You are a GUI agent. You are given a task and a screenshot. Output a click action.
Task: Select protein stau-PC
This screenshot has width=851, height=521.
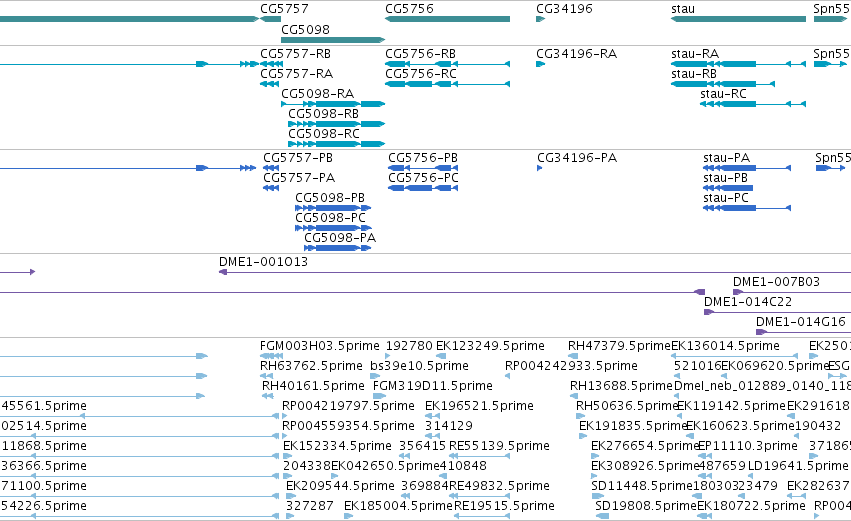click(726, 198)
